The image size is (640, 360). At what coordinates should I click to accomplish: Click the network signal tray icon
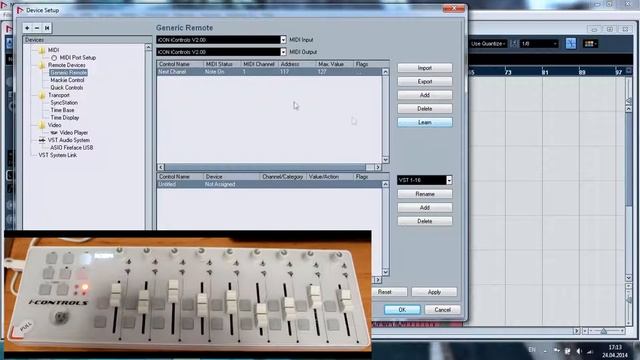(589, 351)
